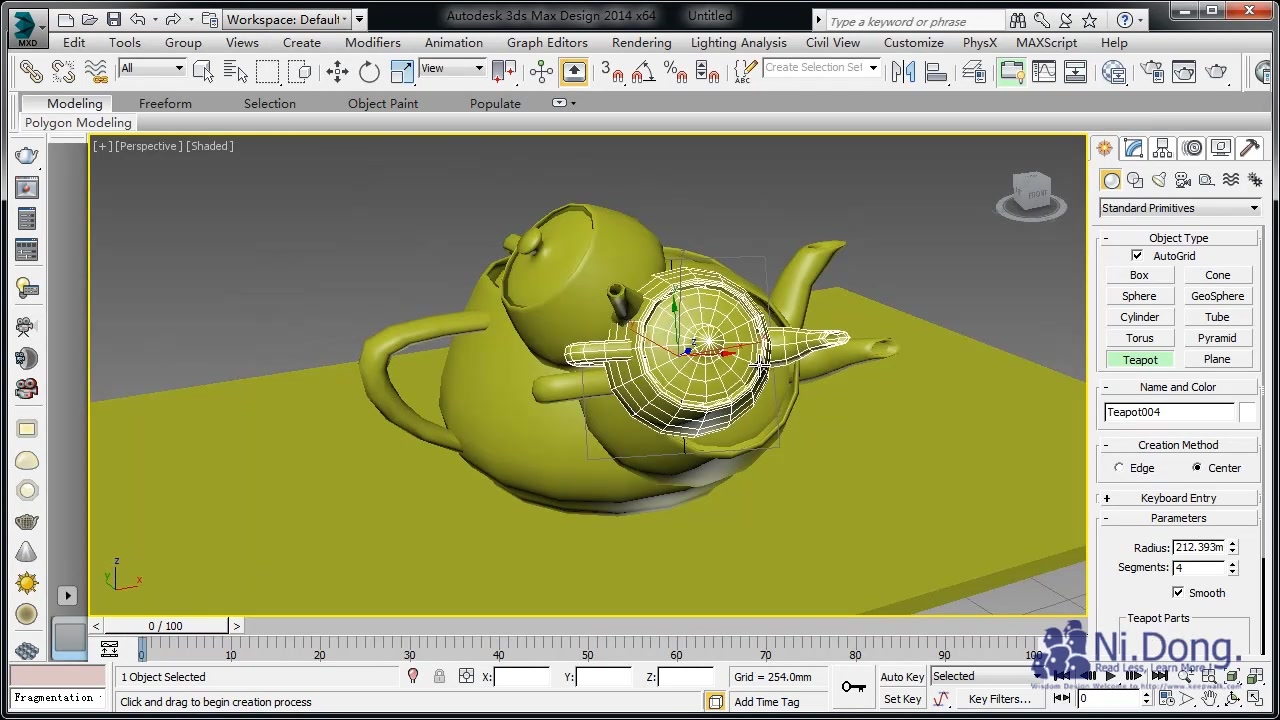Select the Space Warps category icon
This screenshot has width=1280, height=720.
coord(1231,180)
